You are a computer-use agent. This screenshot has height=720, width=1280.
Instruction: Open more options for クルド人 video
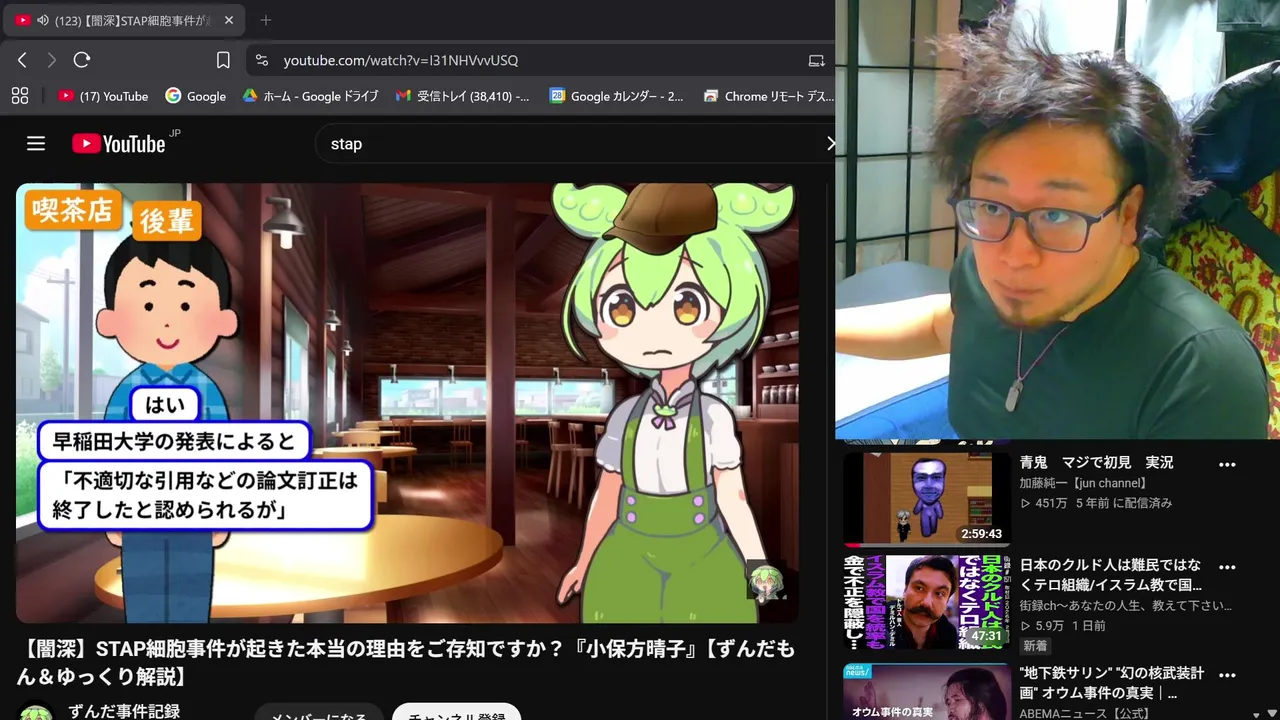[1227, 567]
